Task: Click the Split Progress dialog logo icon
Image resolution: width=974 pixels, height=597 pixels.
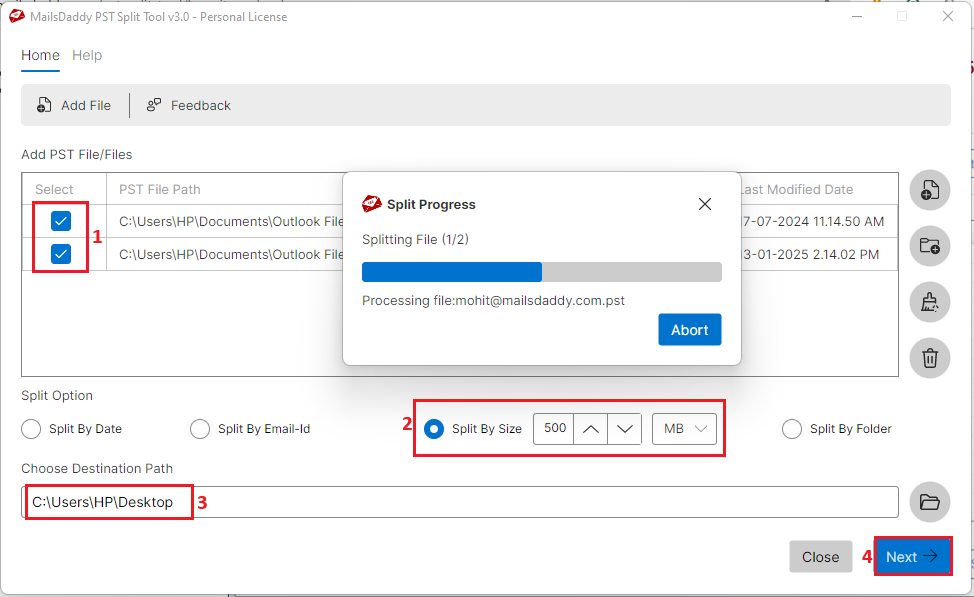Action: [371, 204]
